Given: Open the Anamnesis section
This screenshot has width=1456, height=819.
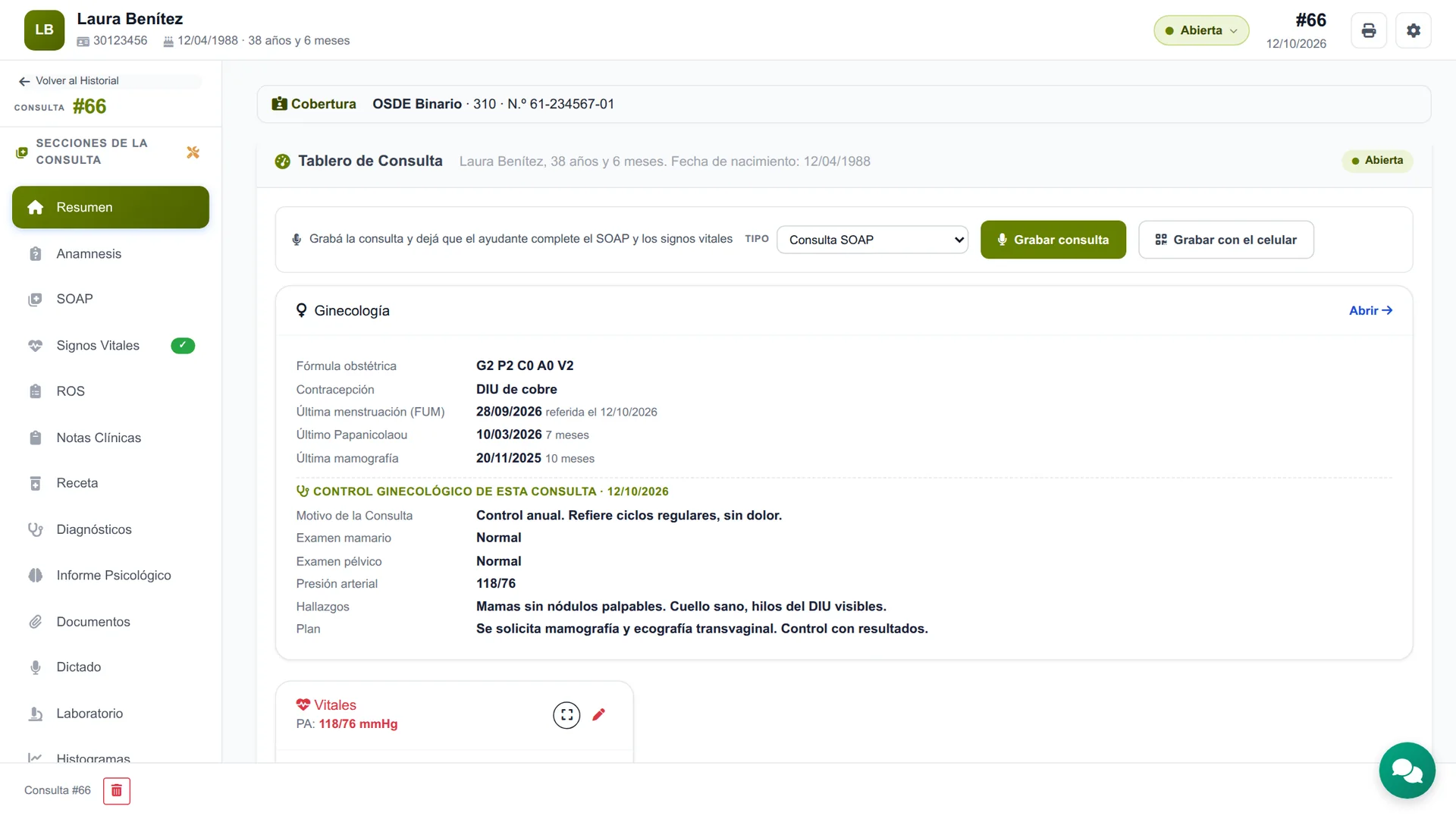Looking at the screenshot, I should point(111,253).
